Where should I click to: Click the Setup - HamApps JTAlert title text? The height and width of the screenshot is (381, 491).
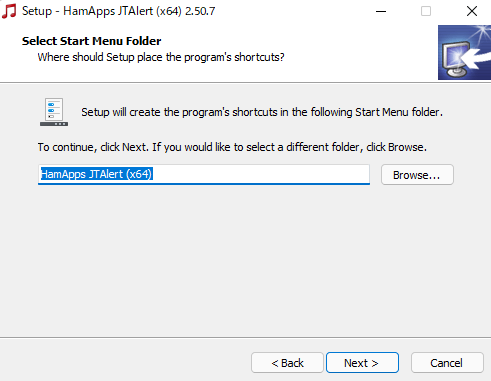coord(119,11)
